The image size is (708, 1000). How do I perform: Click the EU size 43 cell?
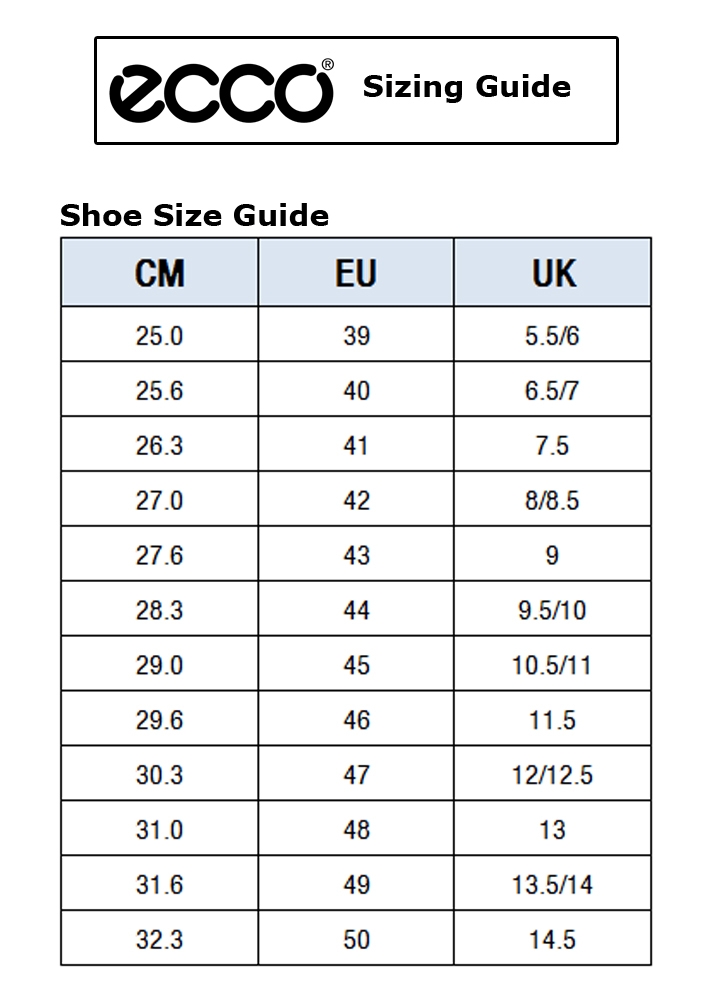356,555
